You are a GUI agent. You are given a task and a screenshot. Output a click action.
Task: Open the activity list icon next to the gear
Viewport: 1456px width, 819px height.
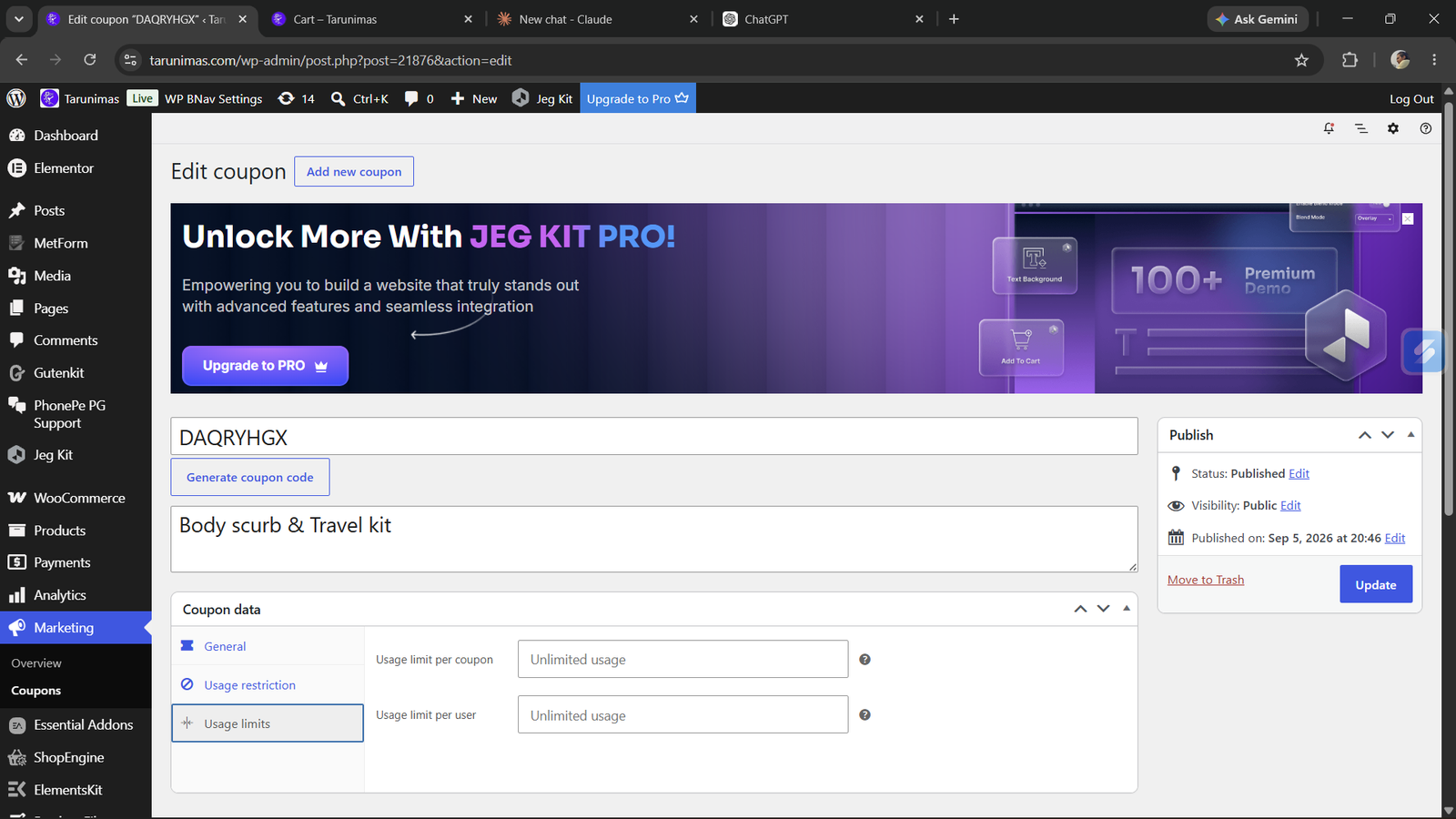click(x=1361, y=128)
